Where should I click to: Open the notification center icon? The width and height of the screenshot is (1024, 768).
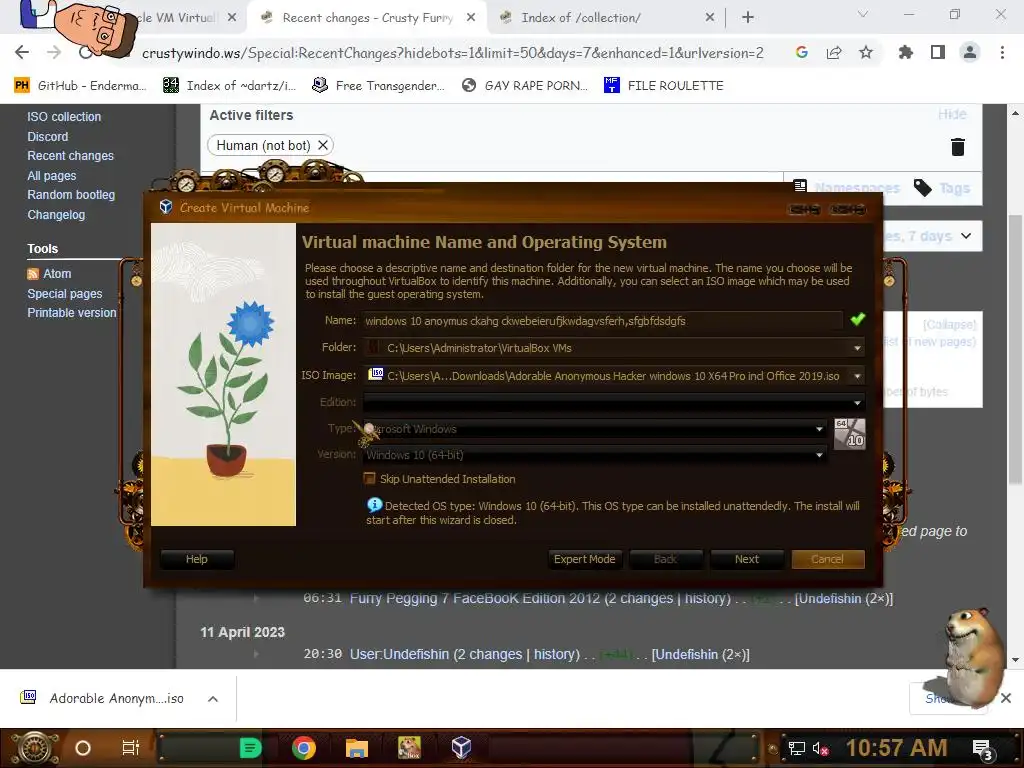[982, 749]
